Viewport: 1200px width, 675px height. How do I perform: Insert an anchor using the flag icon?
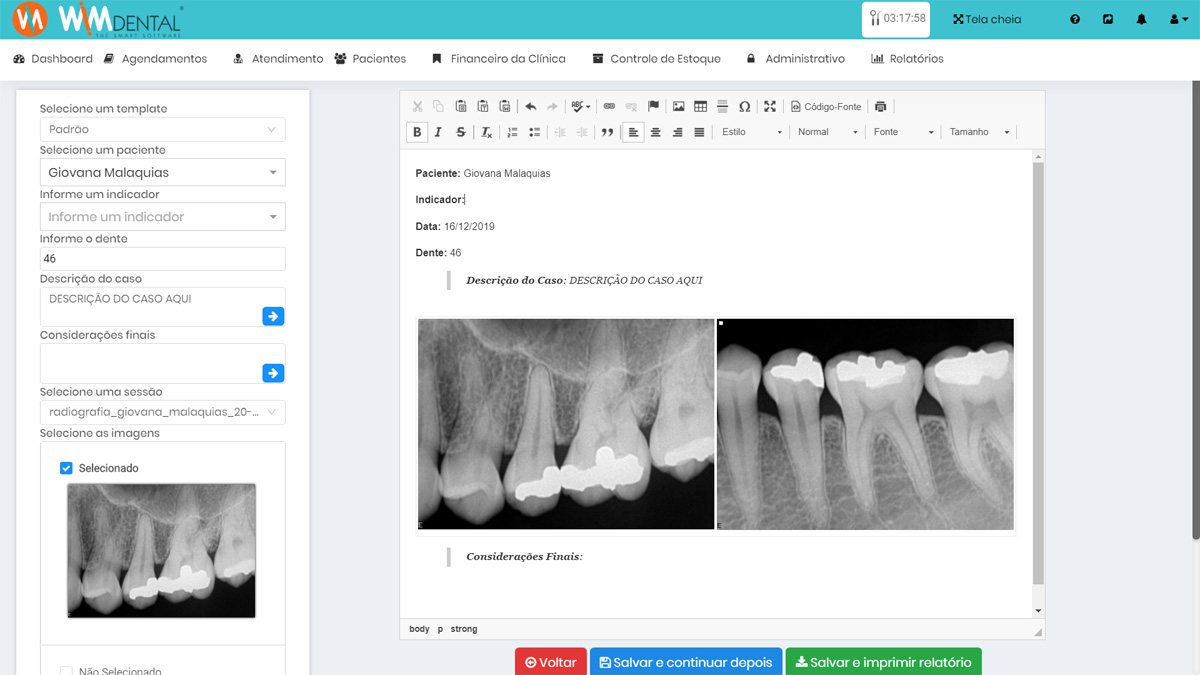(x=653, y=106)
